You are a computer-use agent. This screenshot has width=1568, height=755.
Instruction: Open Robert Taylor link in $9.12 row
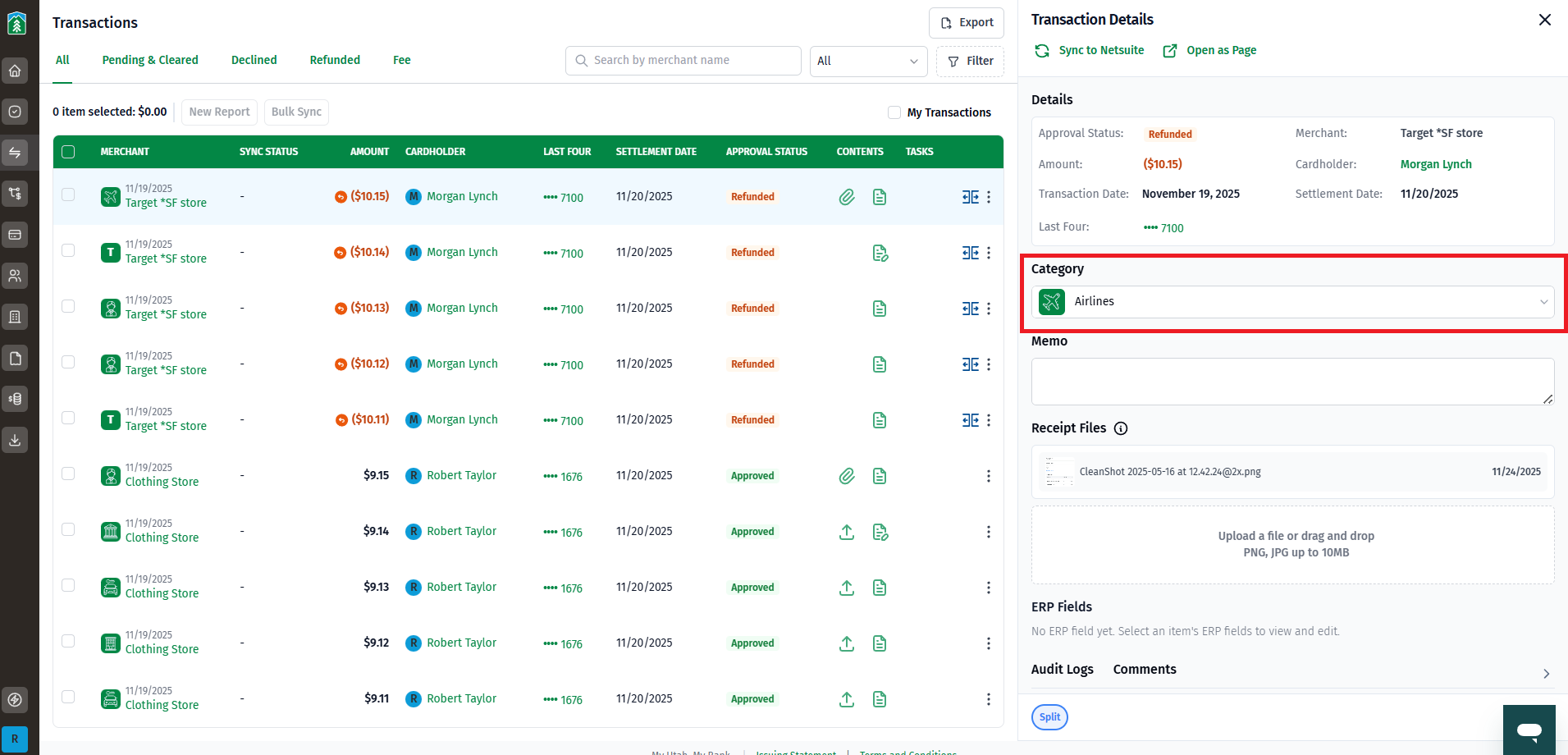pos(461,643)
